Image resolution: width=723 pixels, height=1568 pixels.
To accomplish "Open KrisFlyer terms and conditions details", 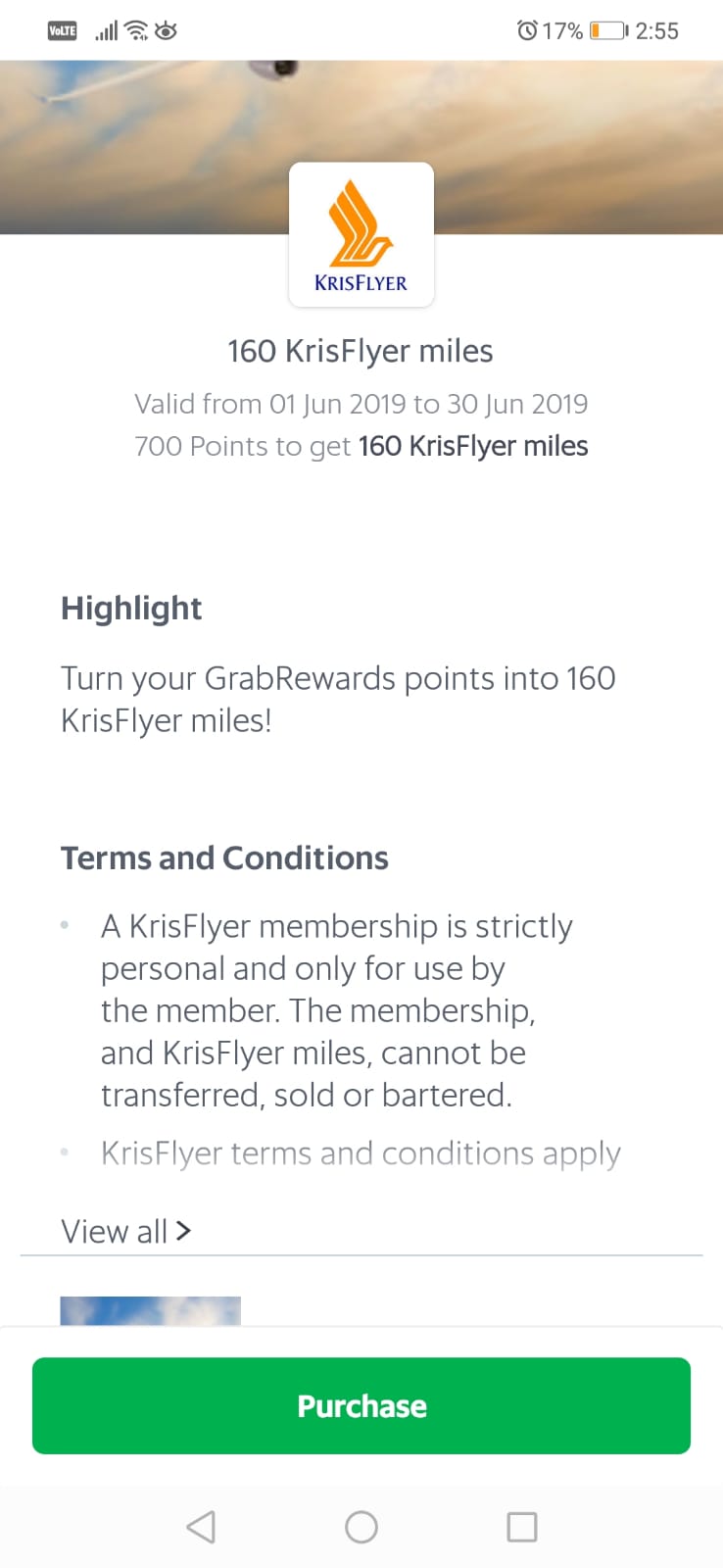I will coord(361,1152).
